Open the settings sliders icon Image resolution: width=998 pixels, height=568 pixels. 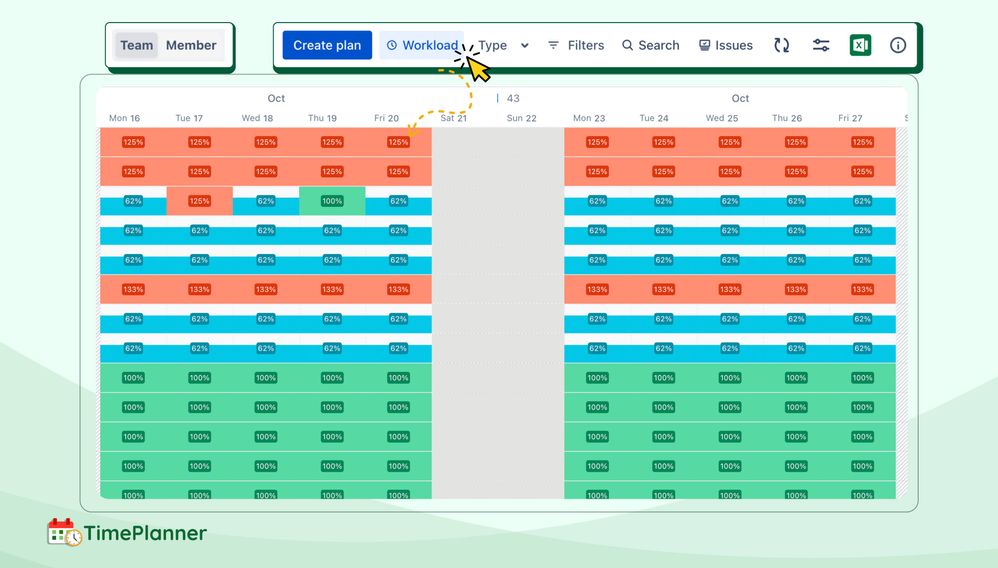(x=821, y=45)
